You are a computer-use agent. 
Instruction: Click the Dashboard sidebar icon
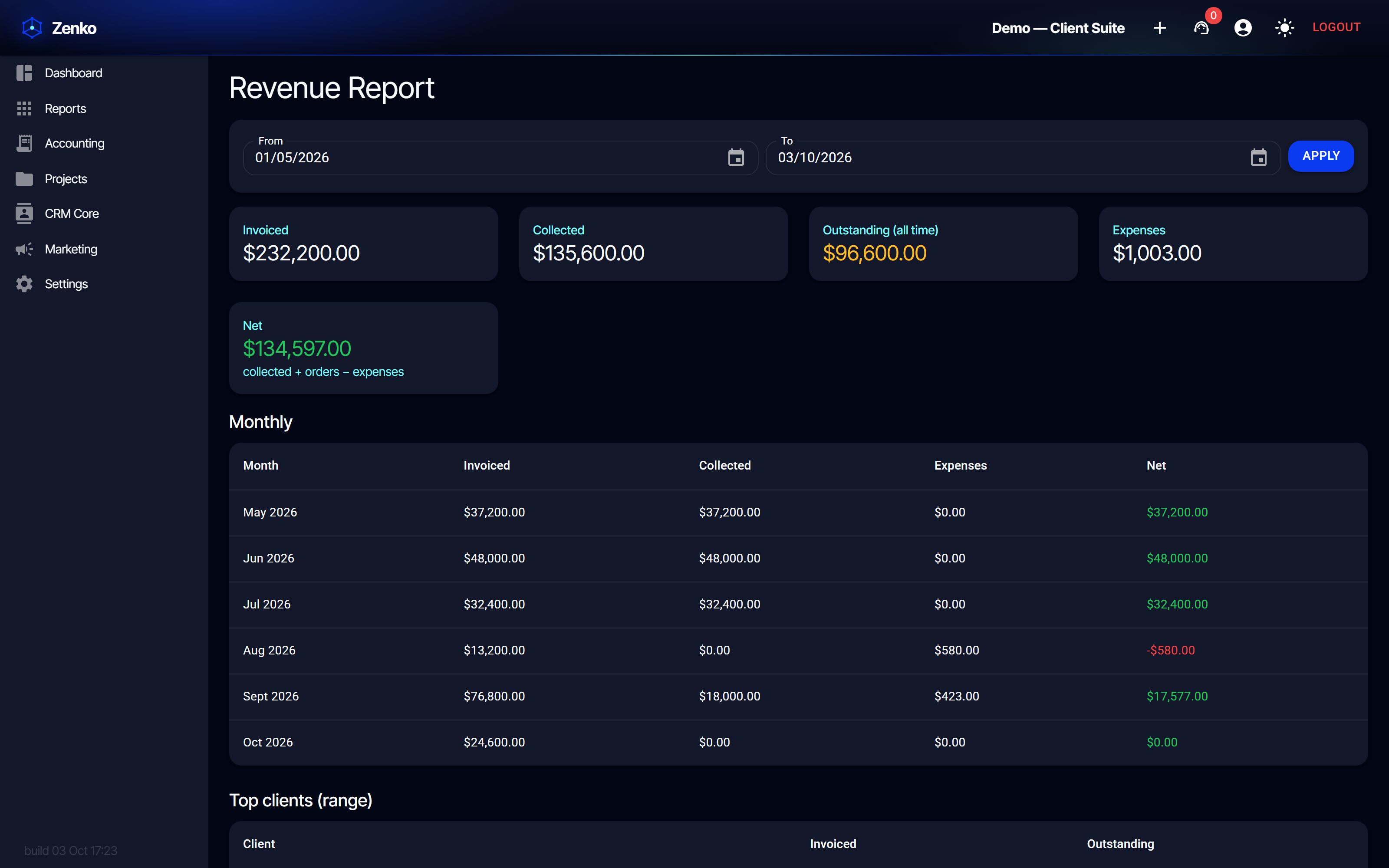tap(24, 73)
